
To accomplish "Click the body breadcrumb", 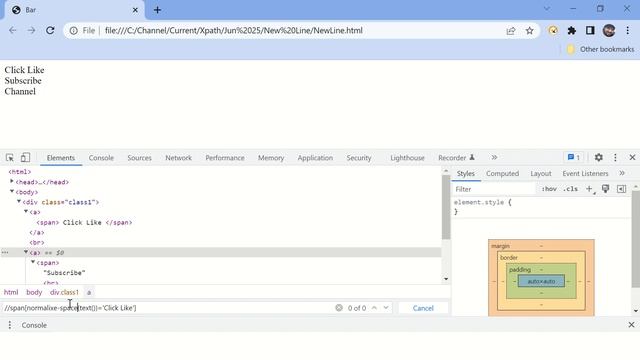I will coord(34,292).
